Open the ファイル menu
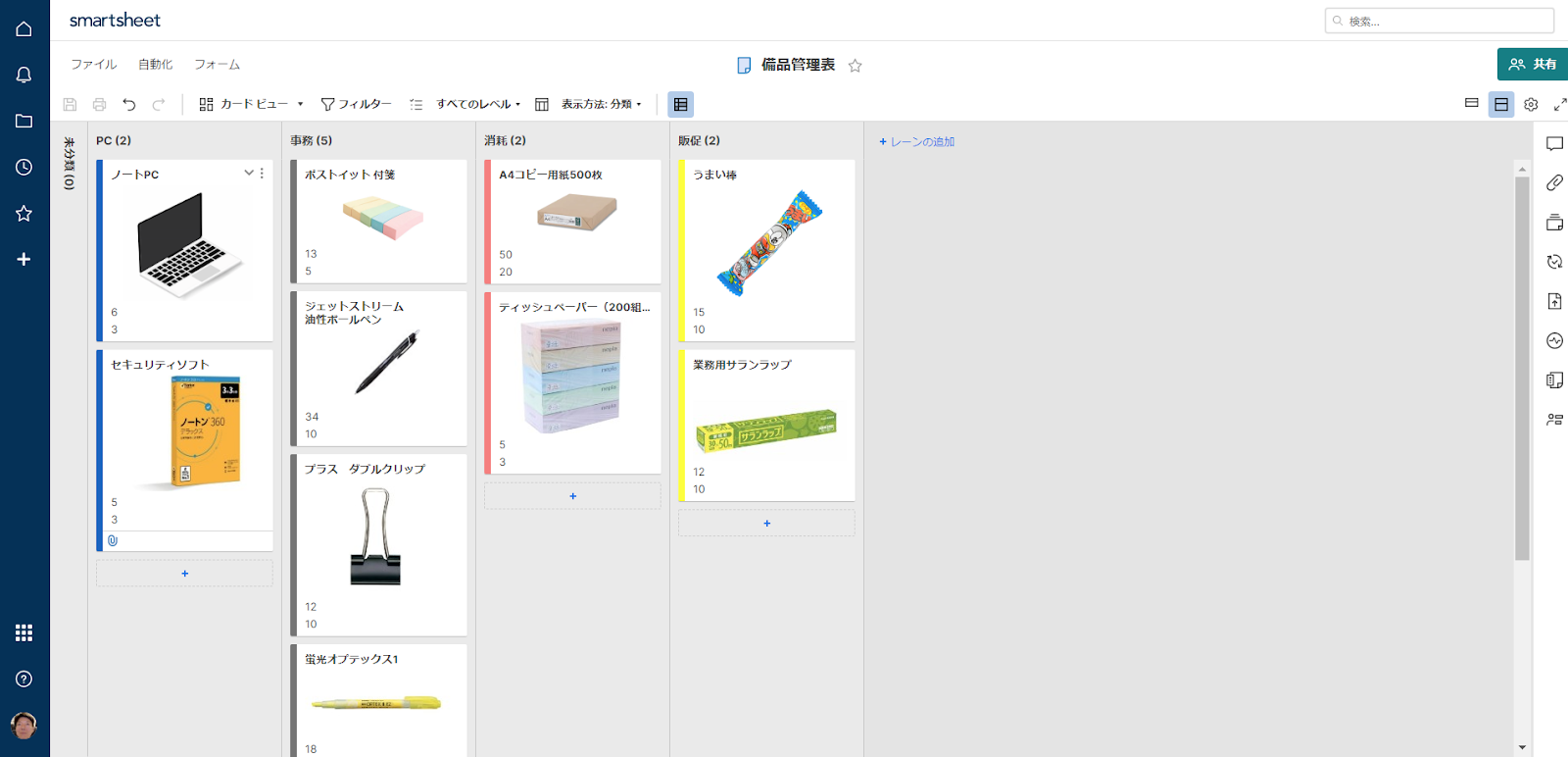1568x757 pixels. [94, 65]
